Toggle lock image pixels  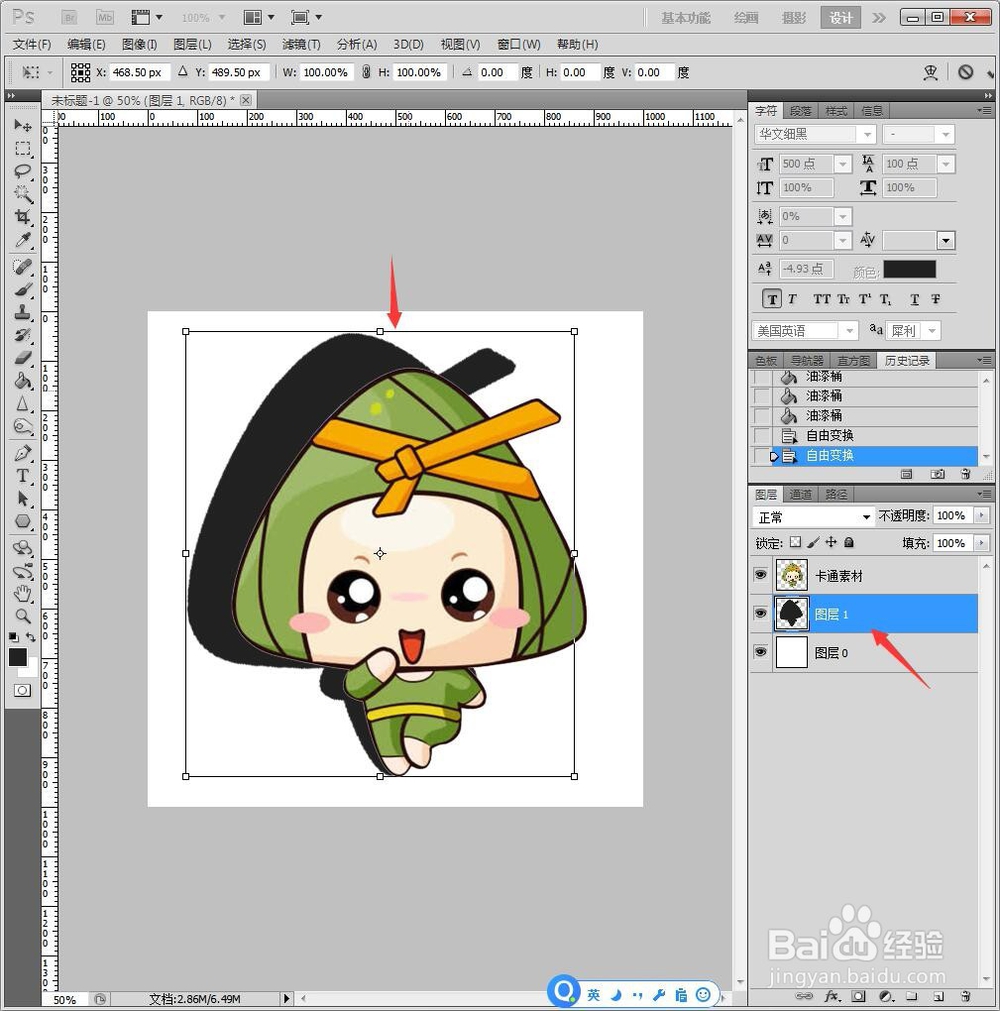point(813,542)
